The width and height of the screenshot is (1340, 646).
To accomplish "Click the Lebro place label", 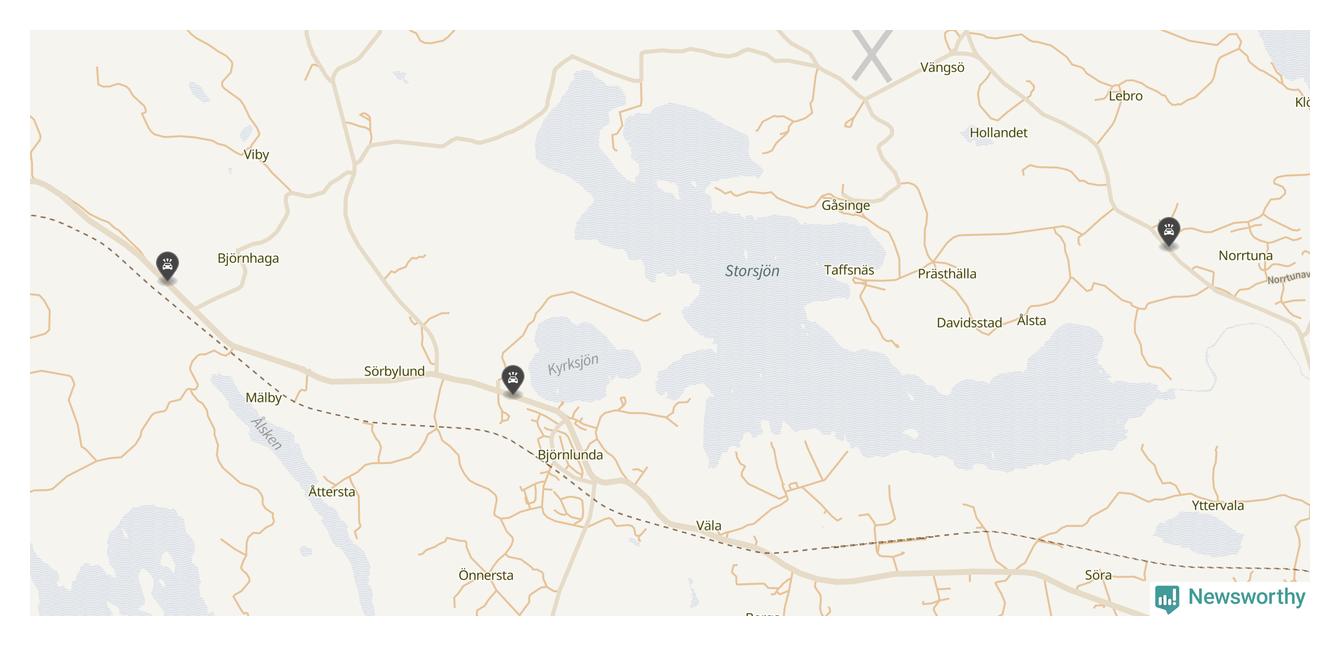I will pyautogui.click(x=1126, y=96).
